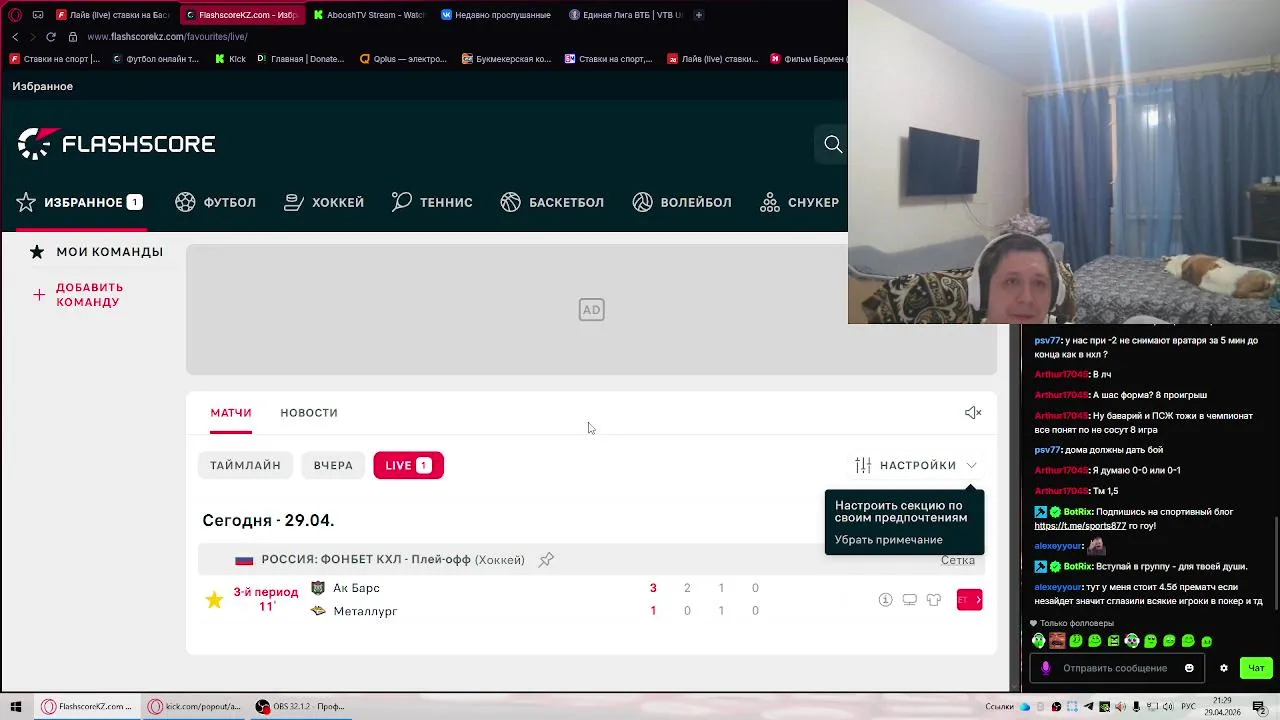The width and height of the screenshot is (1280, 720).
Task: Click Убрать примечание in the tooltip
Action: [889, 540]
